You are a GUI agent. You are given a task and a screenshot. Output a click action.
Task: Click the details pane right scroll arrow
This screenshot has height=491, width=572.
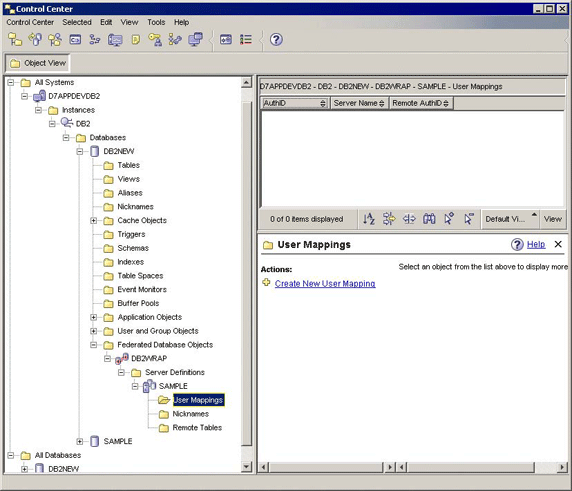pos(562,467)
